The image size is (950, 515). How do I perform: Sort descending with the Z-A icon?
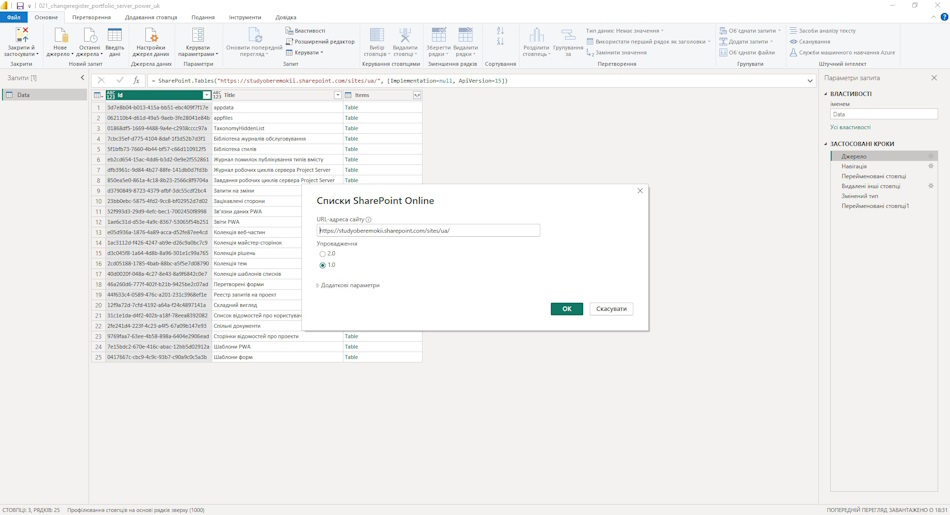click(x=500, y=41)
